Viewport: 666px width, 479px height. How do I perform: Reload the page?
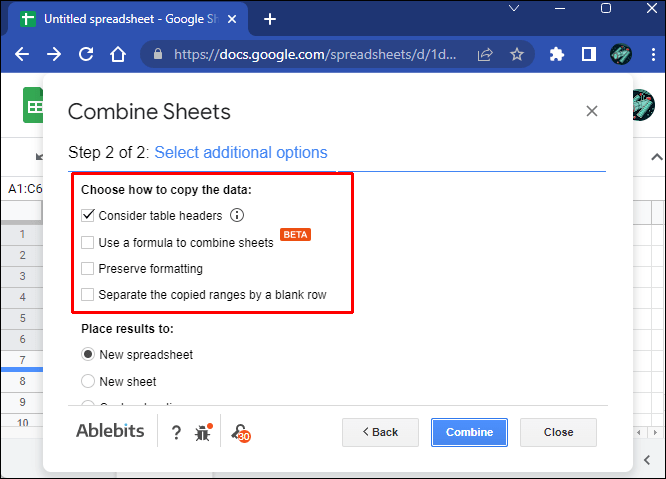coord(85,54)
